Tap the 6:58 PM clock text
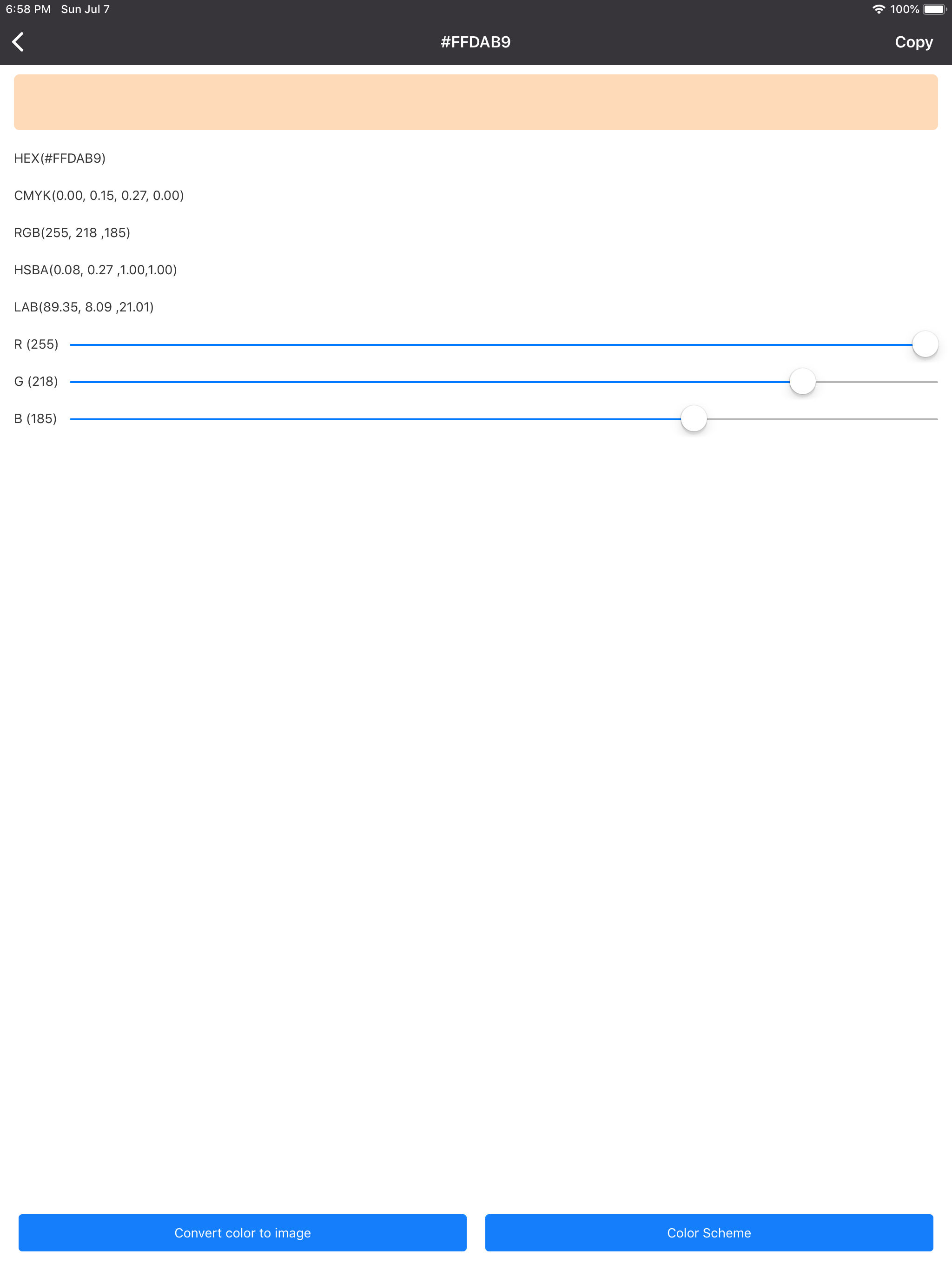The height and width of the screenshot is (1270, 952). pos(27,9)
